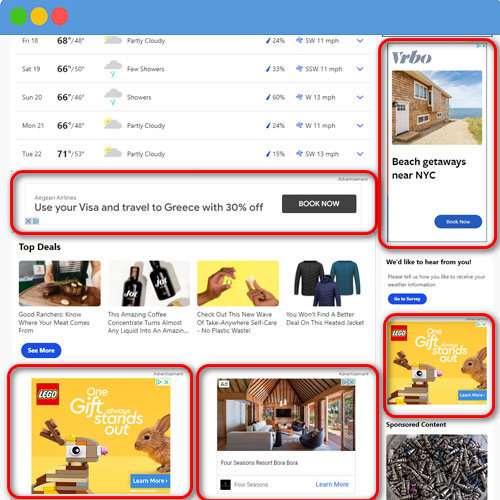This screenshot has width=500, height=500.
Task: Open the heated jacket deal thumbnail
Action: (327, 283)
